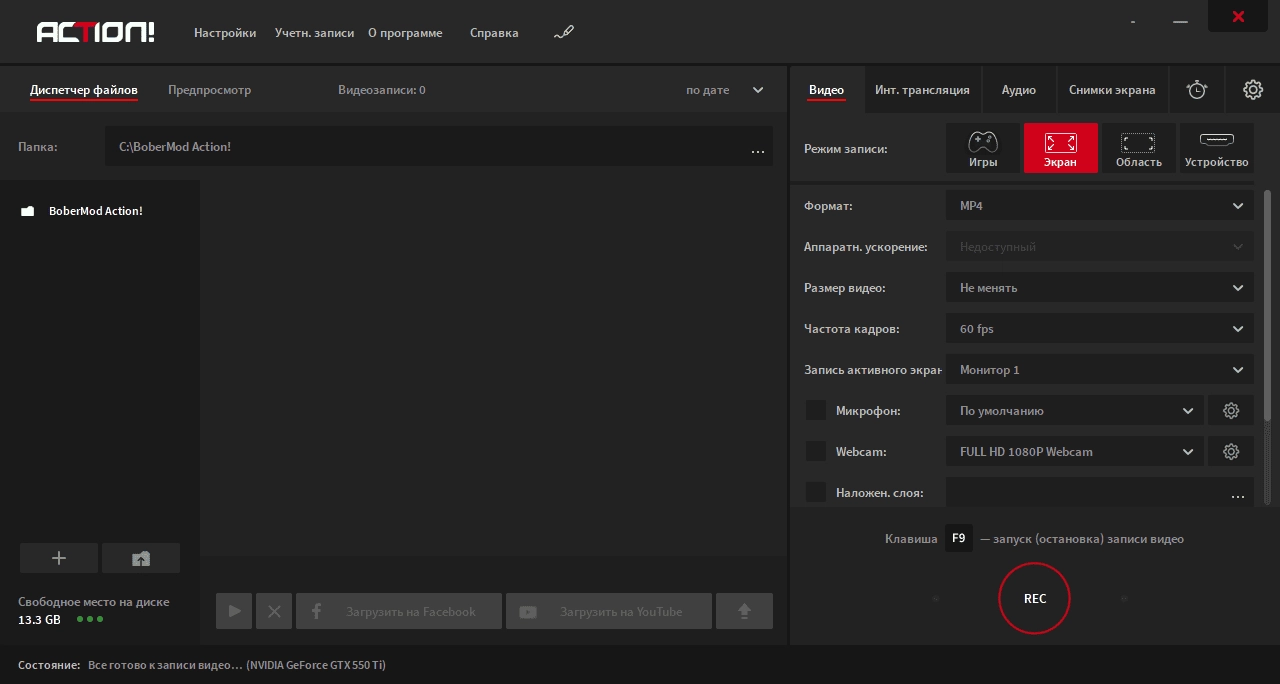Delete selected recording with X button
The image size is (1280, 684).
[274, 611]
